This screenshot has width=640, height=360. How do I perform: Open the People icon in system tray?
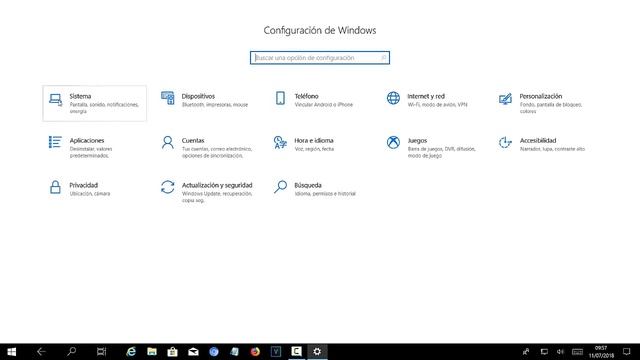coord(526,351)
